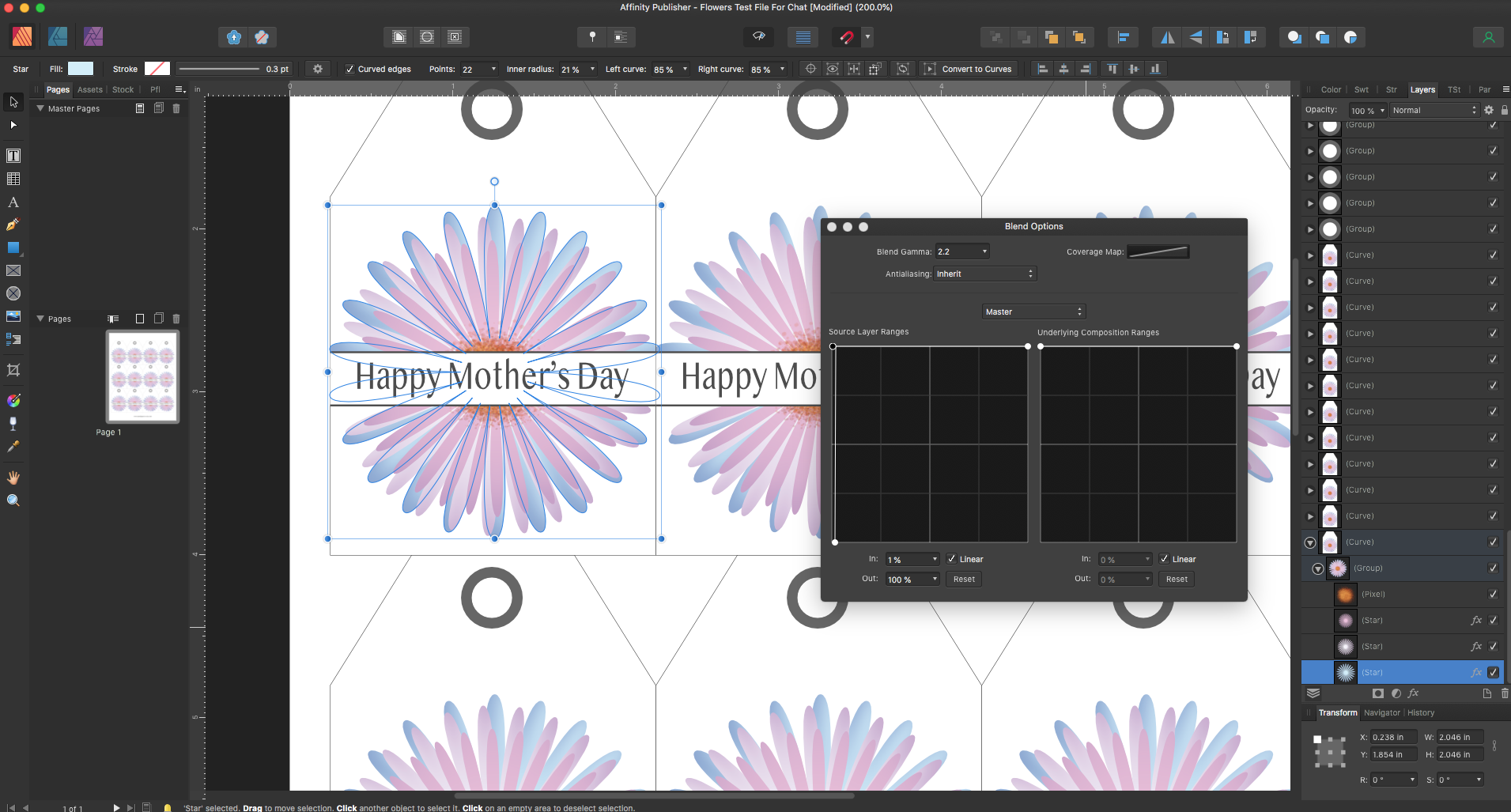
Task: Hide the selected (Star) layer
Action: [x=1493, y=673]
